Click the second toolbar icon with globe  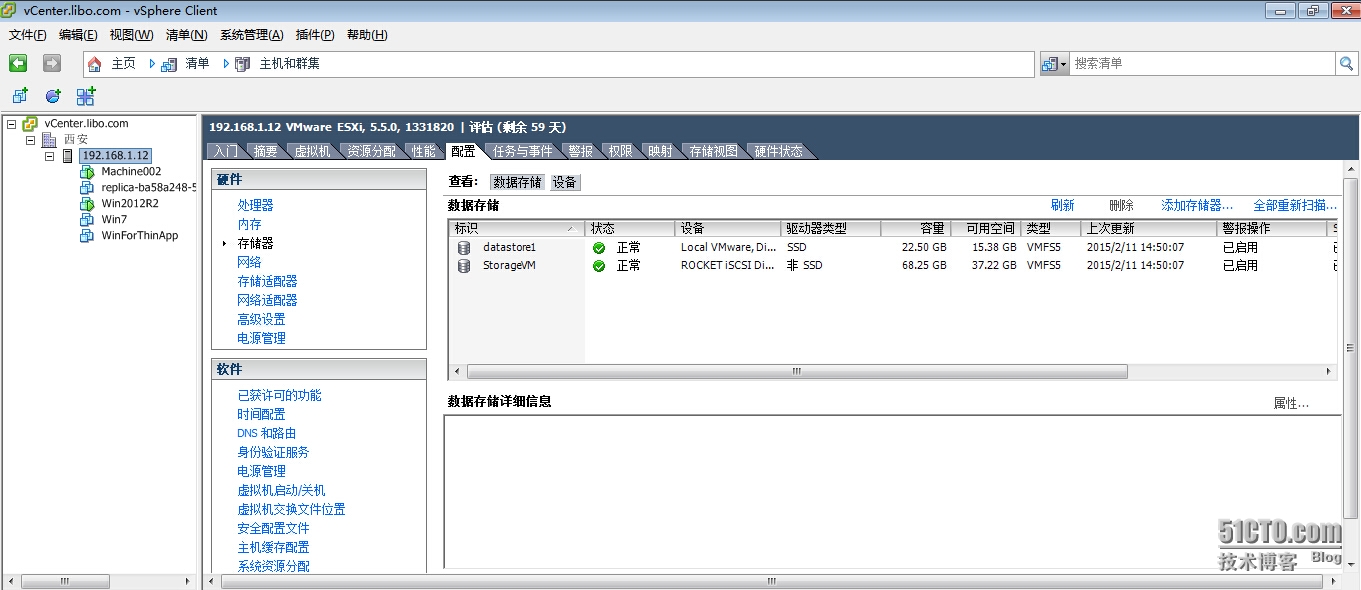click(53, 96)
